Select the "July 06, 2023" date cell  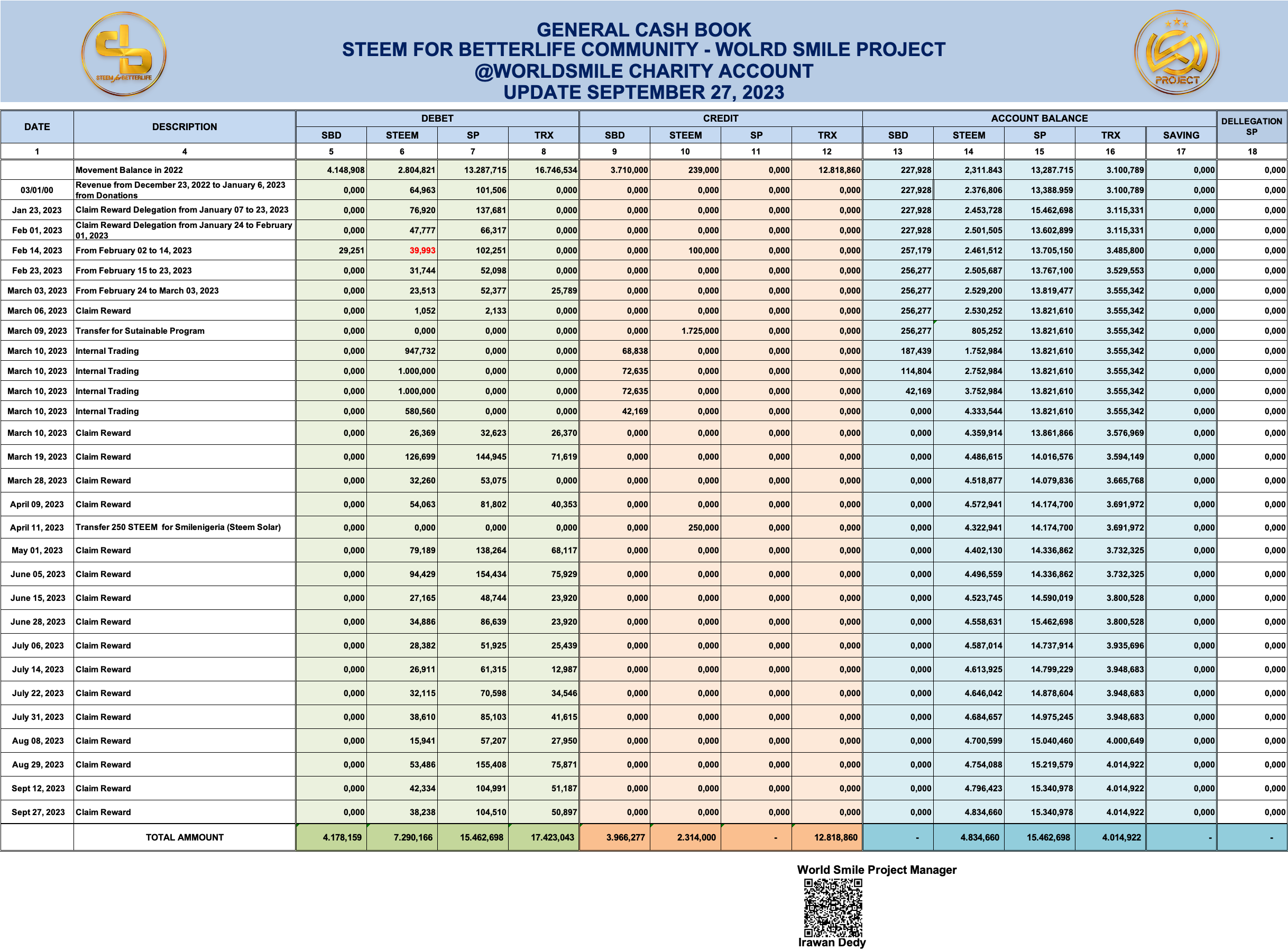(x=38, y=646)
